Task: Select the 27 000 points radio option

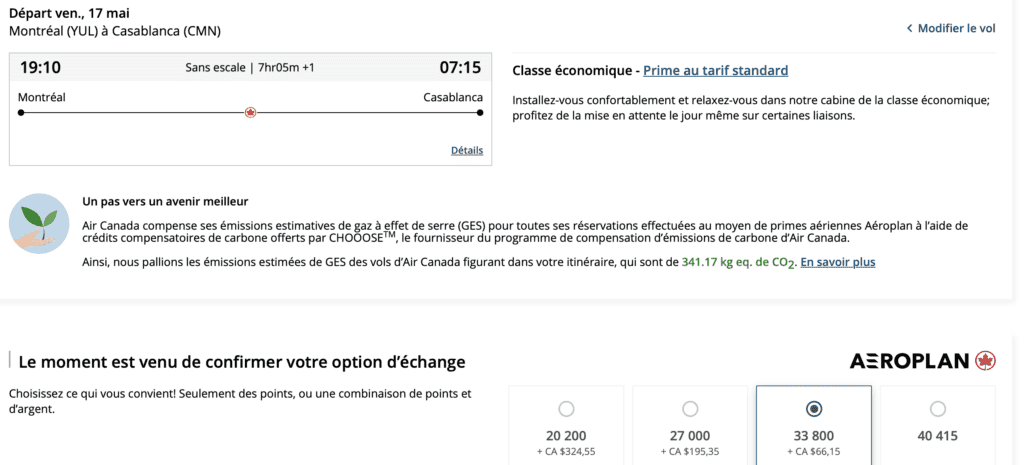Action: pos(690,409)
